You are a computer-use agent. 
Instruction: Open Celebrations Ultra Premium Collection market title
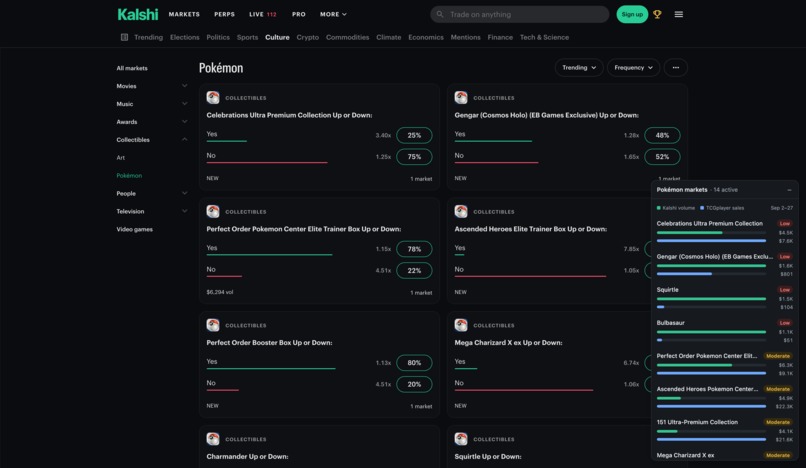289,115
